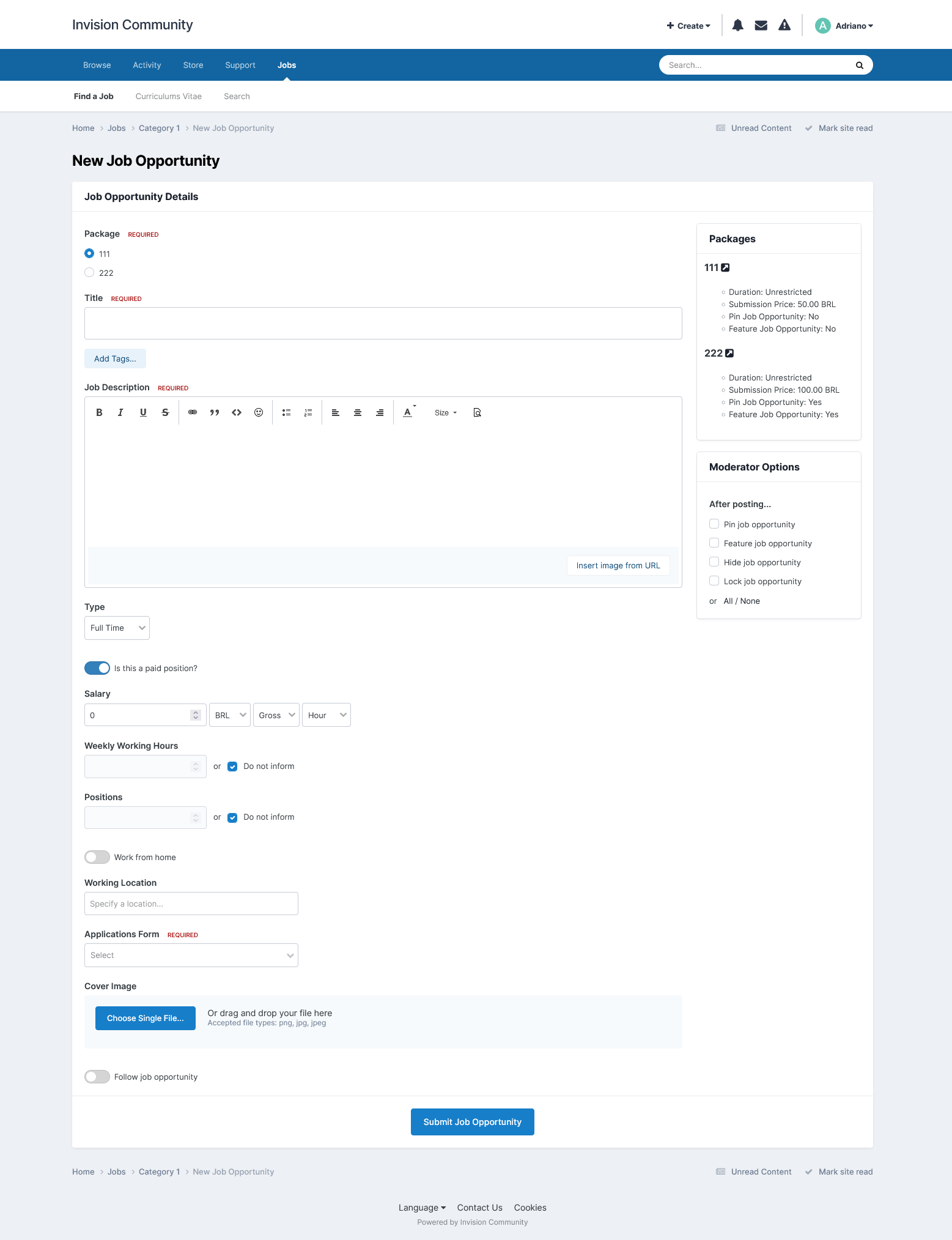This screenshot has height=1240, width=952.
Task: Open the Hour salary period dropdown
Action: pos(327,715)
